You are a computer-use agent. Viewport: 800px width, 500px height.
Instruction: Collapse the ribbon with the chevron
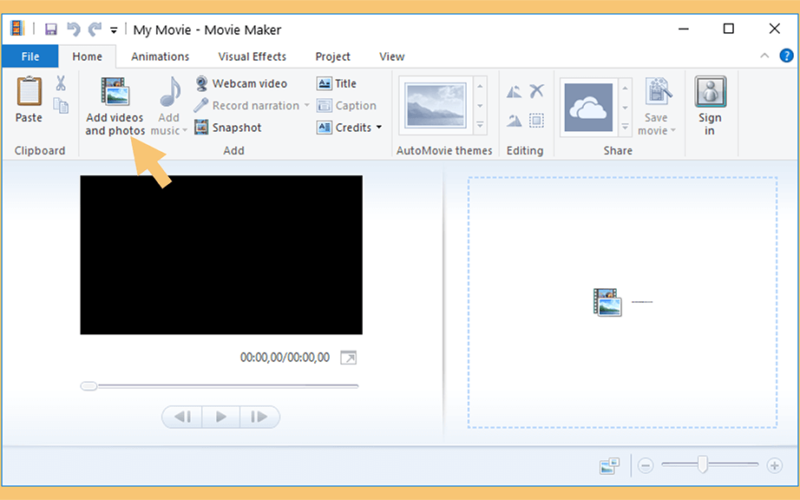[764, 56]
